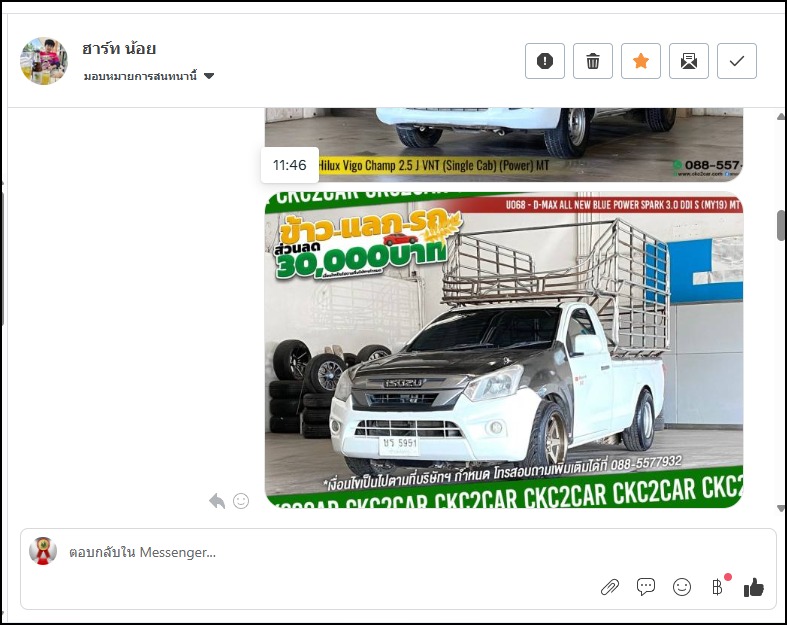
Task: Click the page avatar beside reply box
Action: (43, 551)
